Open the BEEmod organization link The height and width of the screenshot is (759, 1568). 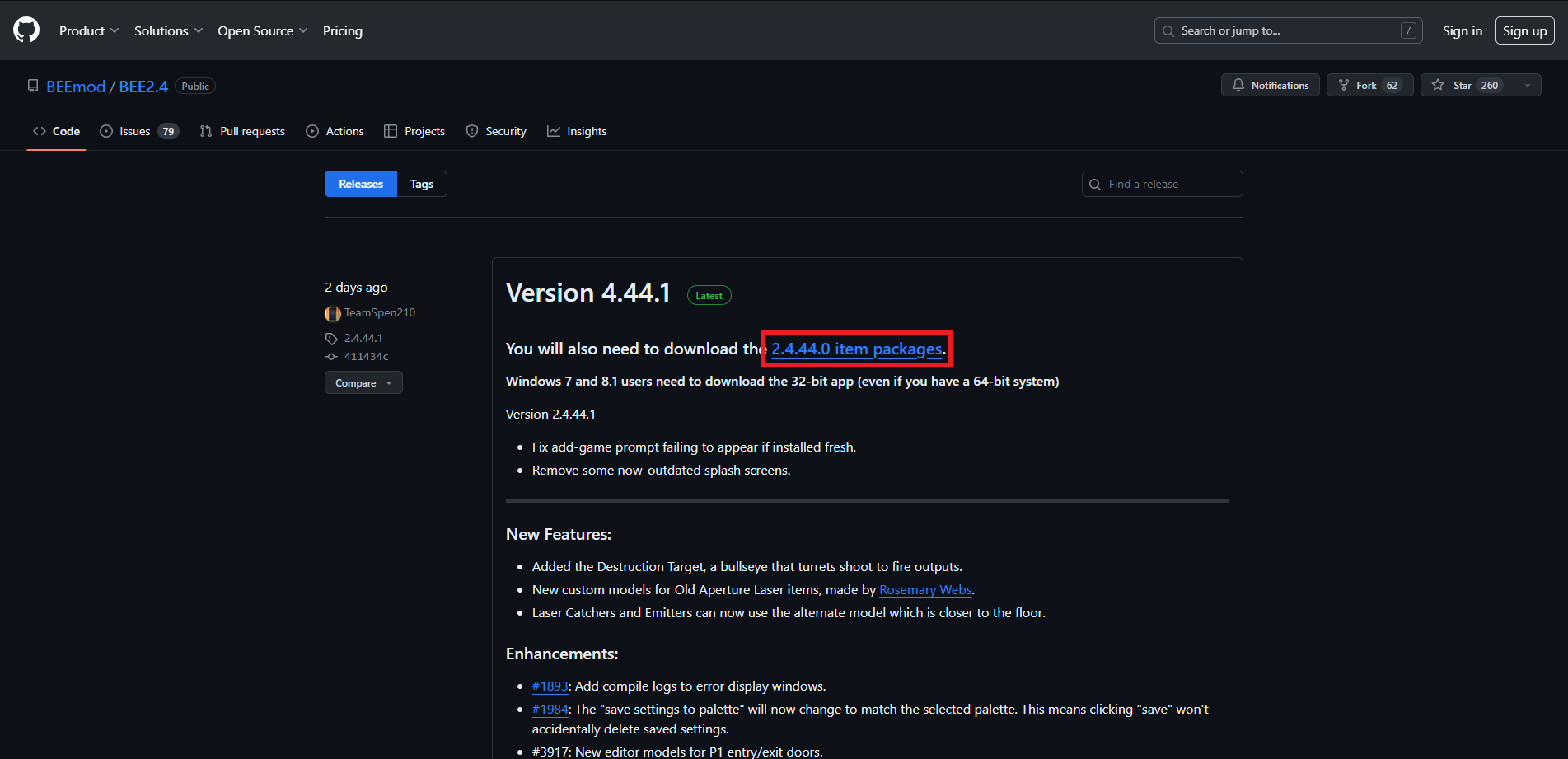(x=76, y=87)
